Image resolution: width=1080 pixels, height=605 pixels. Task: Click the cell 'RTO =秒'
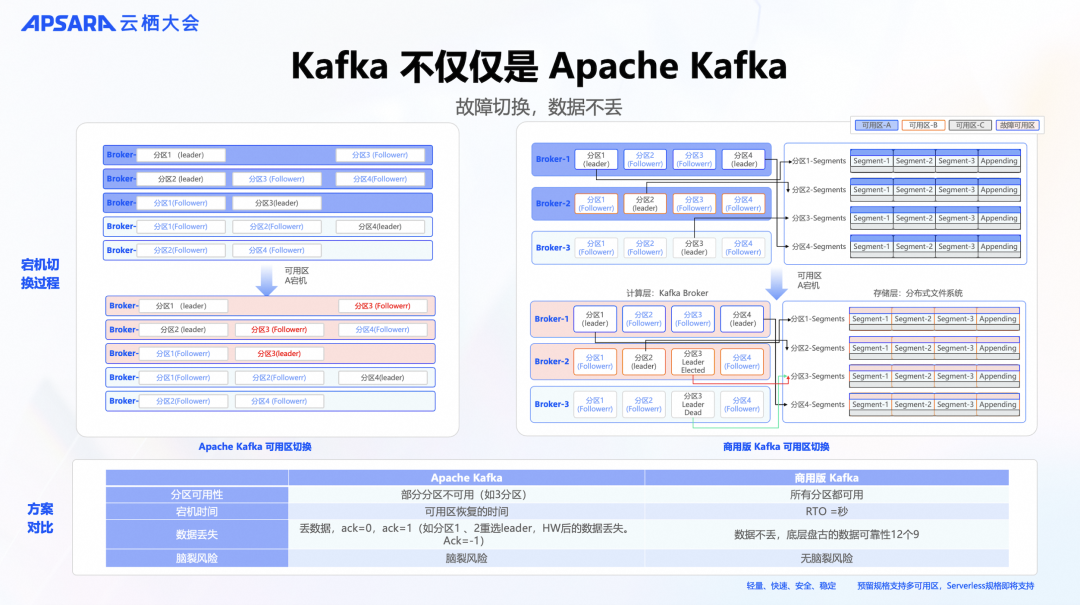(827, 511)
